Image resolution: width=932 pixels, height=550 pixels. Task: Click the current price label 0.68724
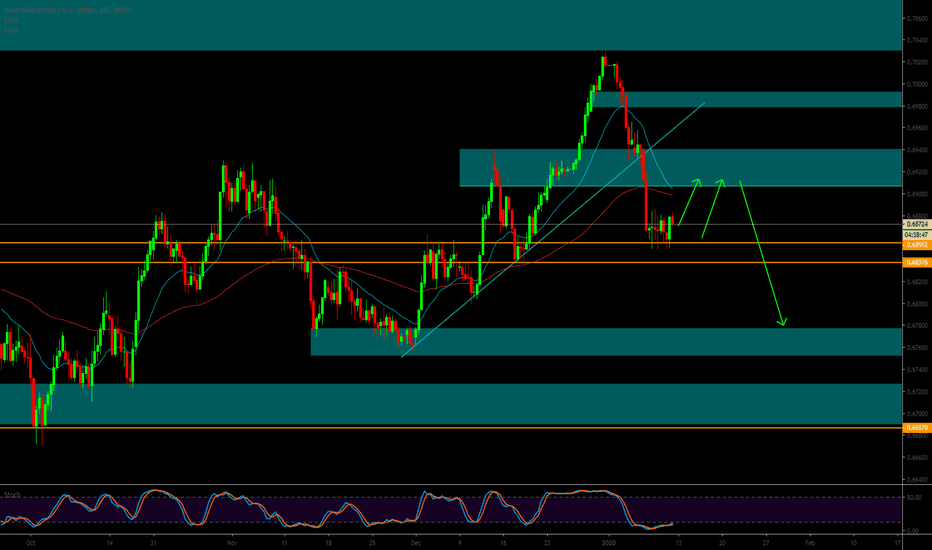(916, 225)
